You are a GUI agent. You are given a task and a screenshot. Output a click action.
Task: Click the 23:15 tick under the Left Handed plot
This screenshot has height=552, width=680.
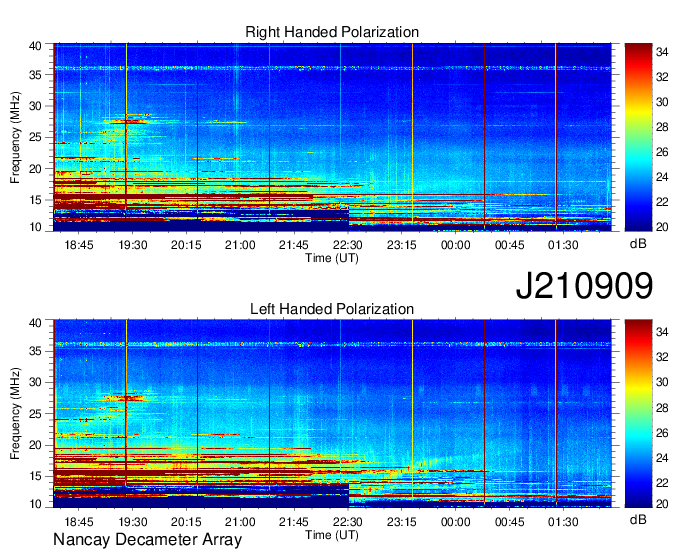pyautogui.click(x=401, y=522)
